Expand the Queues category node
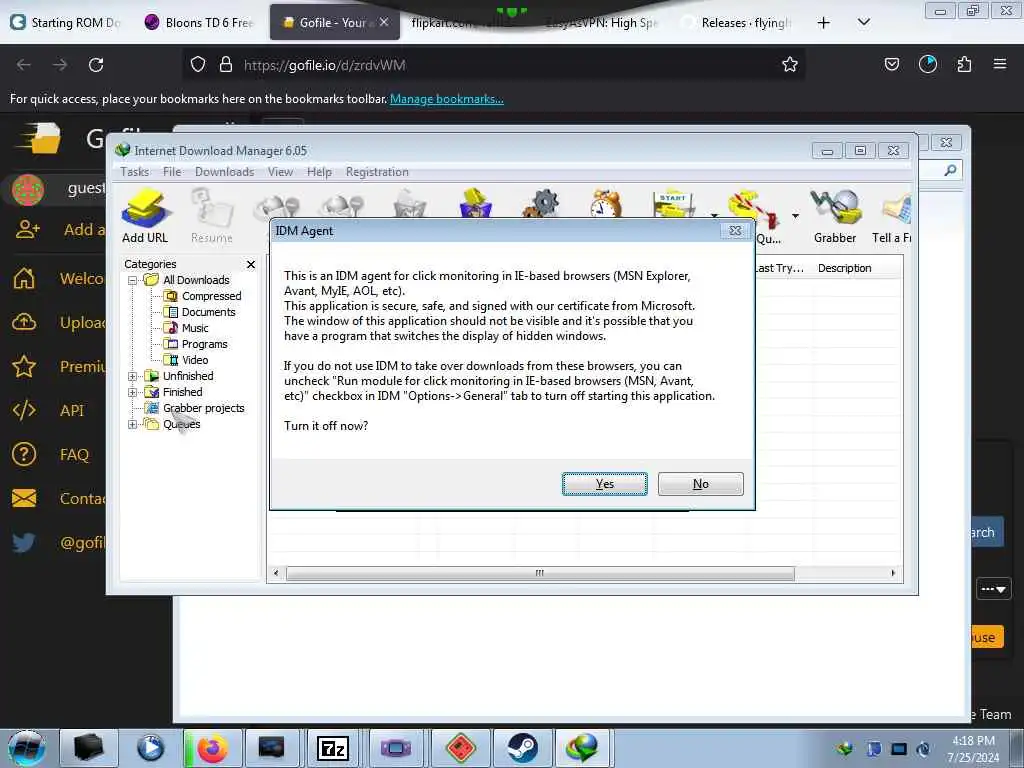 click(133, 424)
